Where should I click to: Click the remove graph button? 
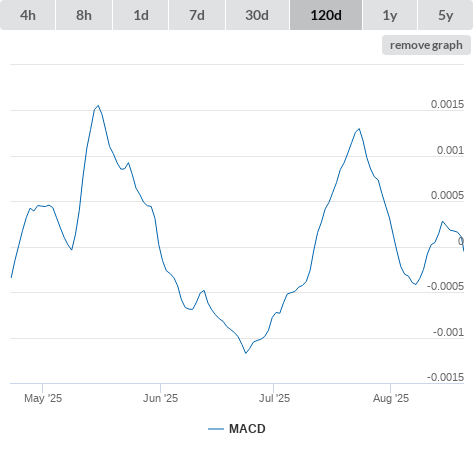[x=426, y=45]
